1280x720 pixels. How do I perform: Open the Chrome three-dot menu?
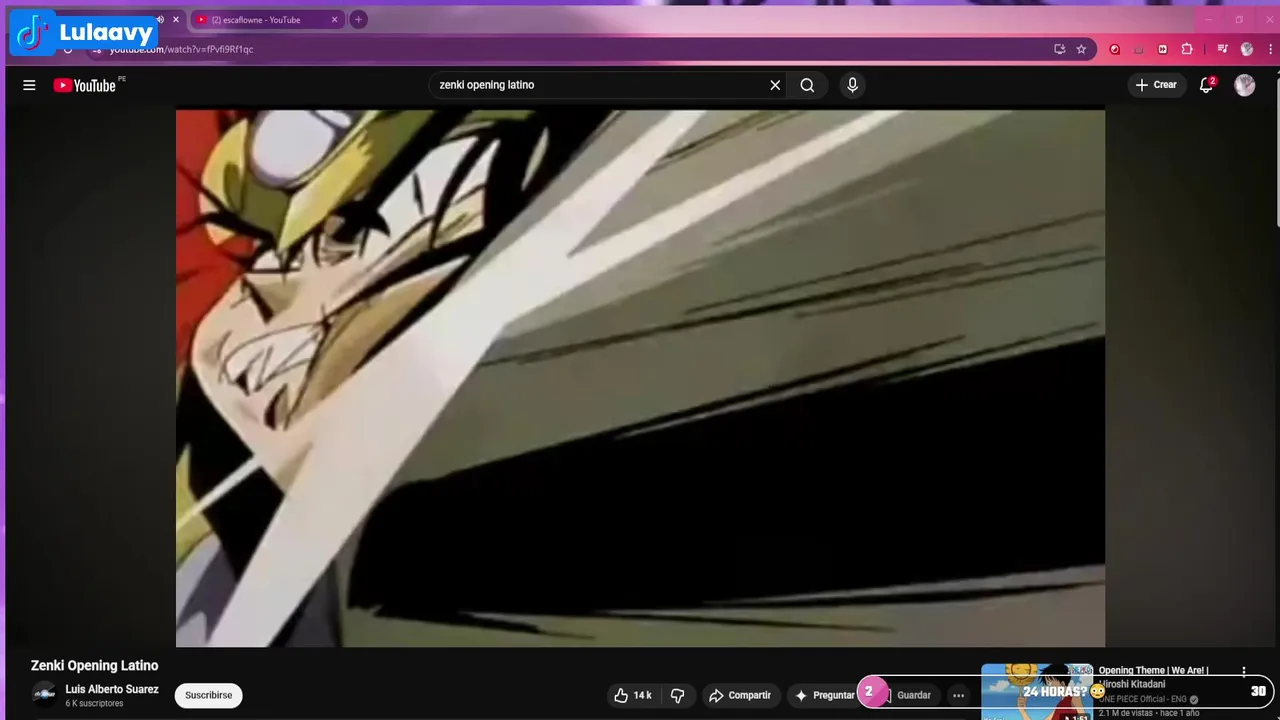(1270, 49)
